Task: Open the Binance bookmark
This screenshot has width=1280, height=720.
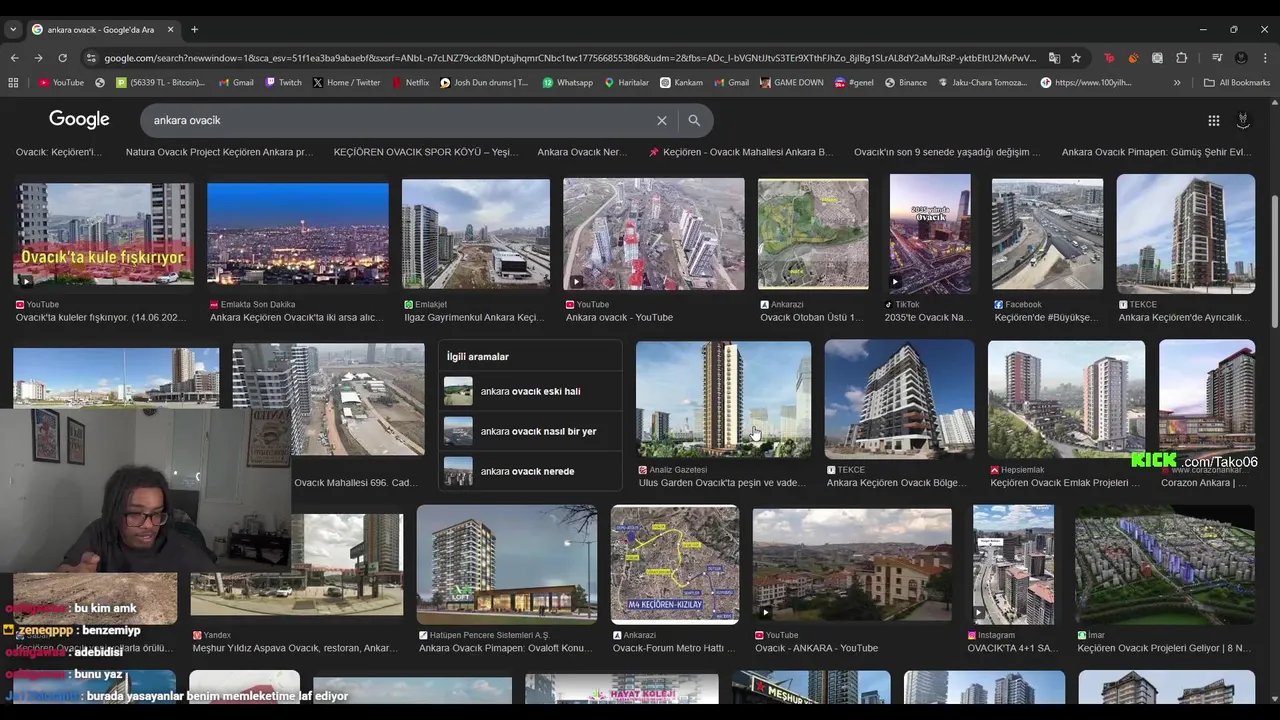Action: click(x=906, y=83)
